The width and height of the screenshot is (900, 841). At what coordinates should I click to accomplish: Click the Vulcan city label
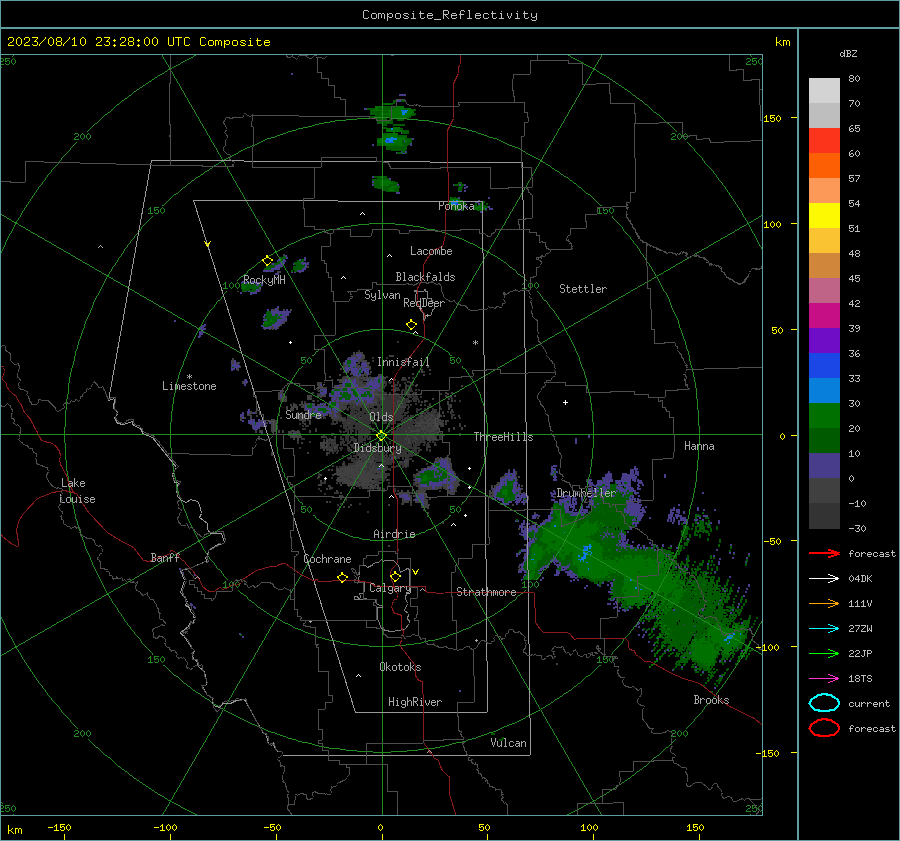point(508,743)
